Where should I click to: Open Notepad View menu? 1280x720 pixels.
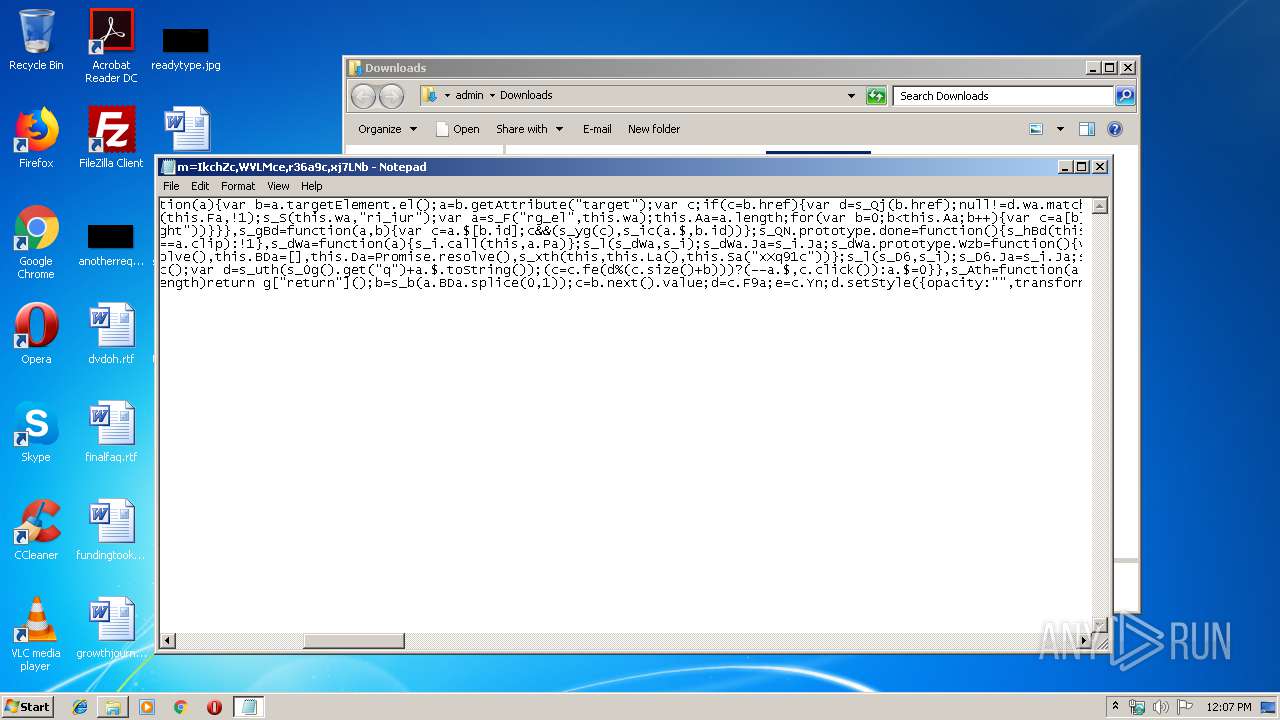point(278,186)
